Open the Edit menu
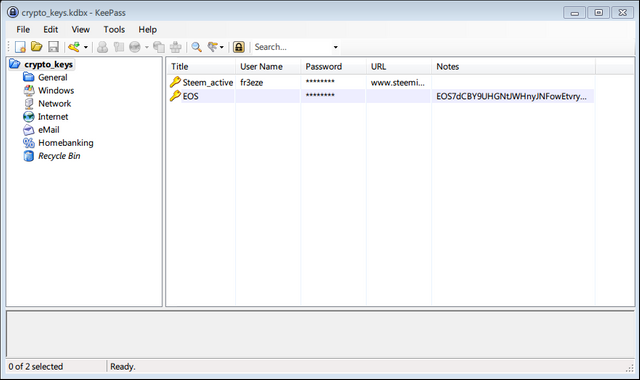 click(x=51, y=29)
